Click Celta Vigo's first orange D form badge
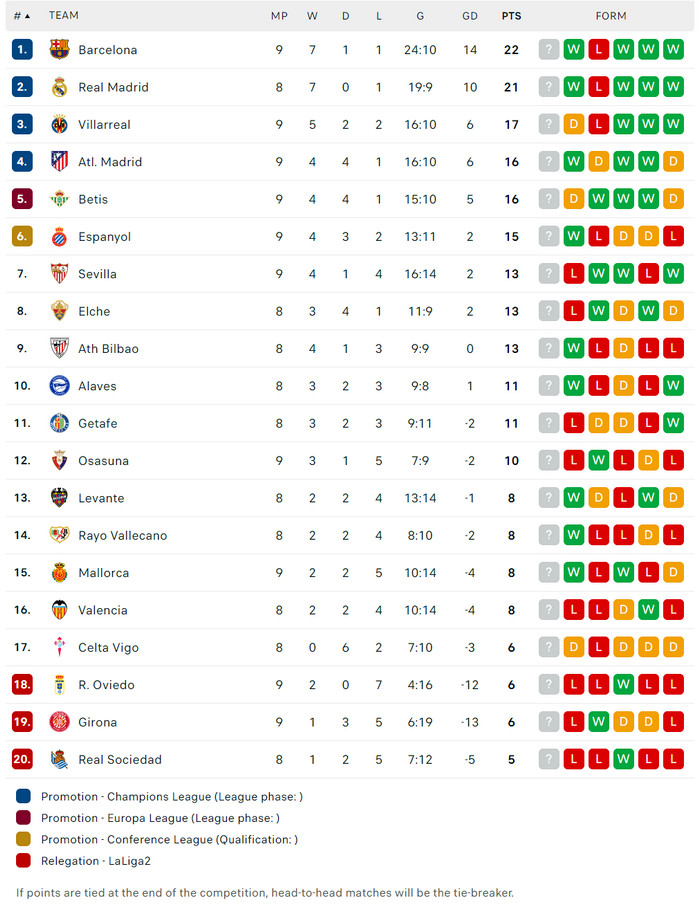The width and height of the screenshot is (700, 912). point(573,648)
